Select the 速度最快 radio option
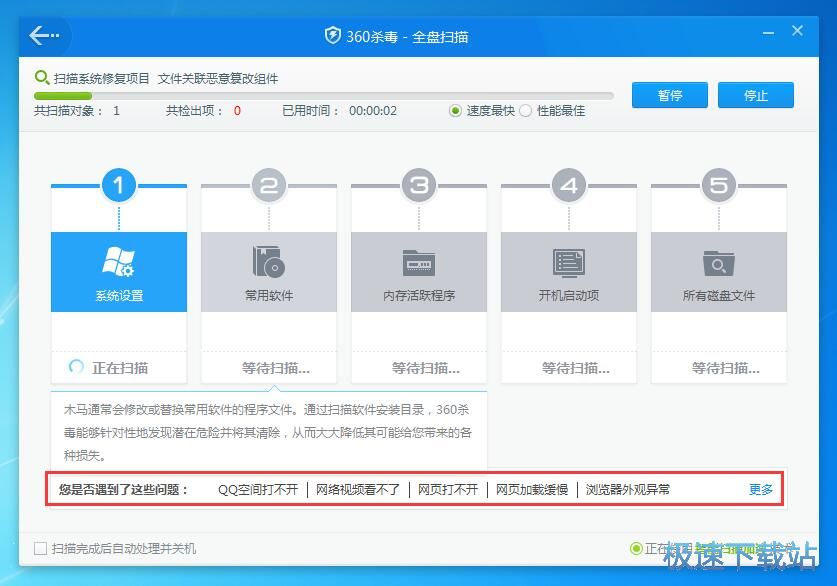This screenshot has width=837, height=586. pos(455,110)
